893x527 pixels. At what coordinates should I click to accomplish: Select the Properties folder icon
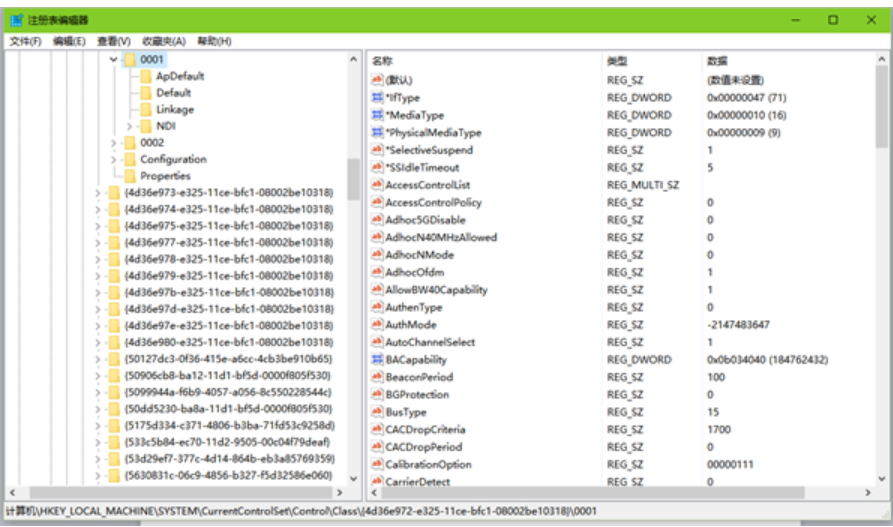tap(129, 176)
